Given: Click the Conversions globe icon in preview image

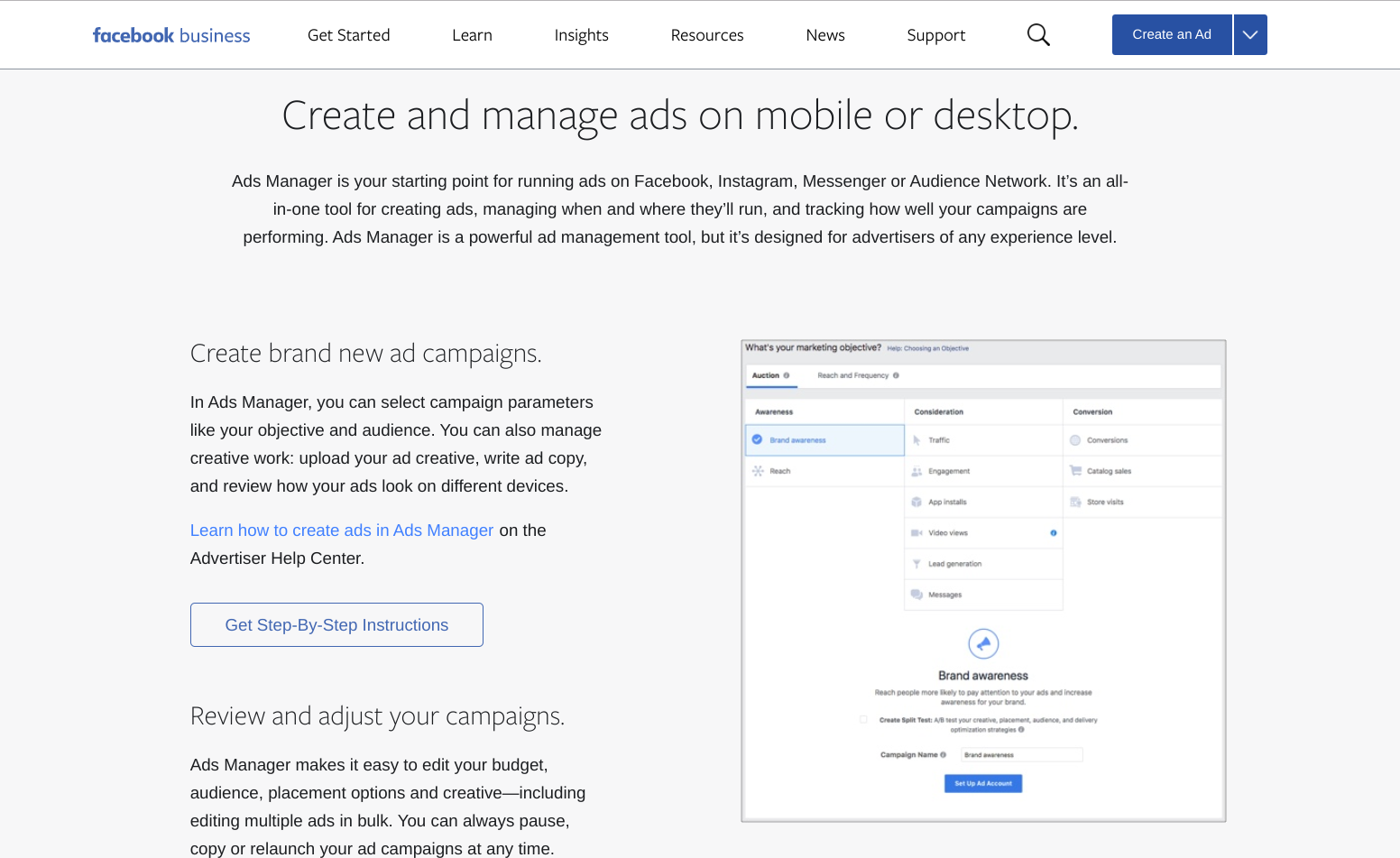Looking at the screenshot, I should click(x=1075, y=440).
